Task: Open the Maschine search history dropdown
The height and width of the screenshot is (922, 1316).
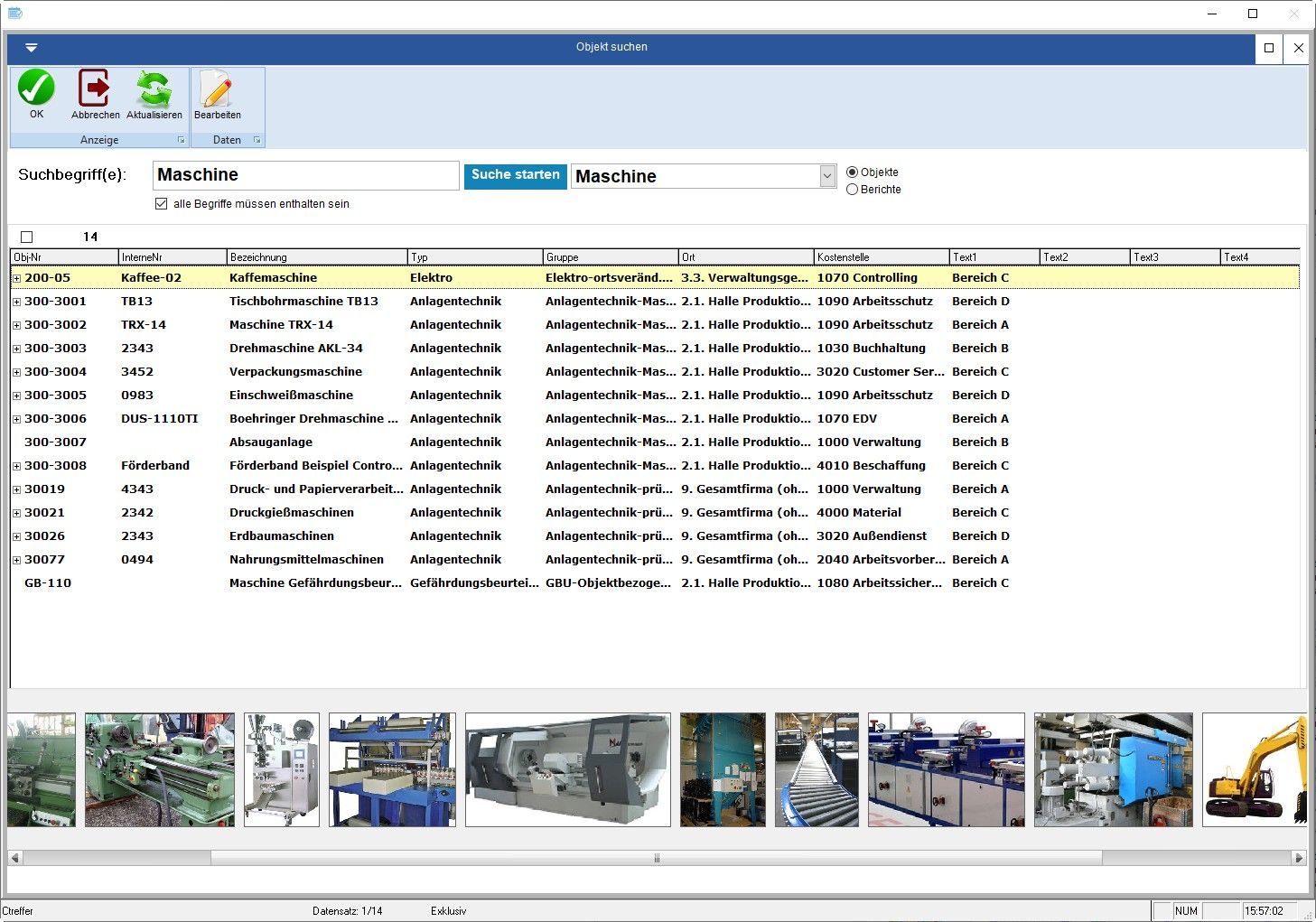Action: click(827, 176)
